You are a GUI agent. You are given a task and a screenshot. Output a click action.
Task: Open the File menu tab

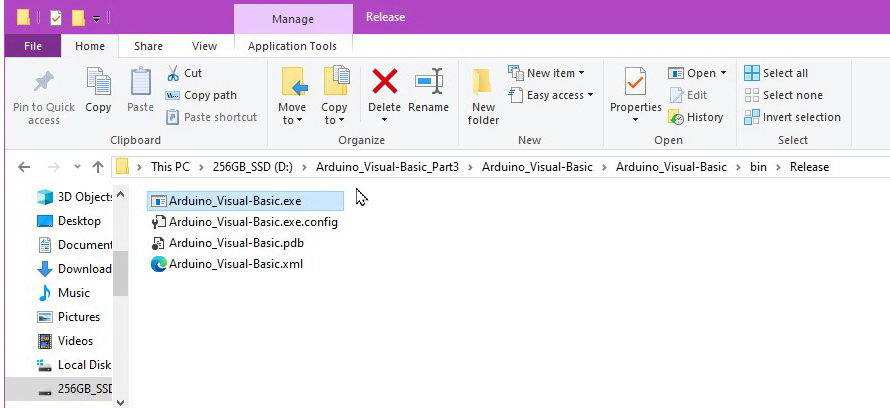tap(33, 46)
